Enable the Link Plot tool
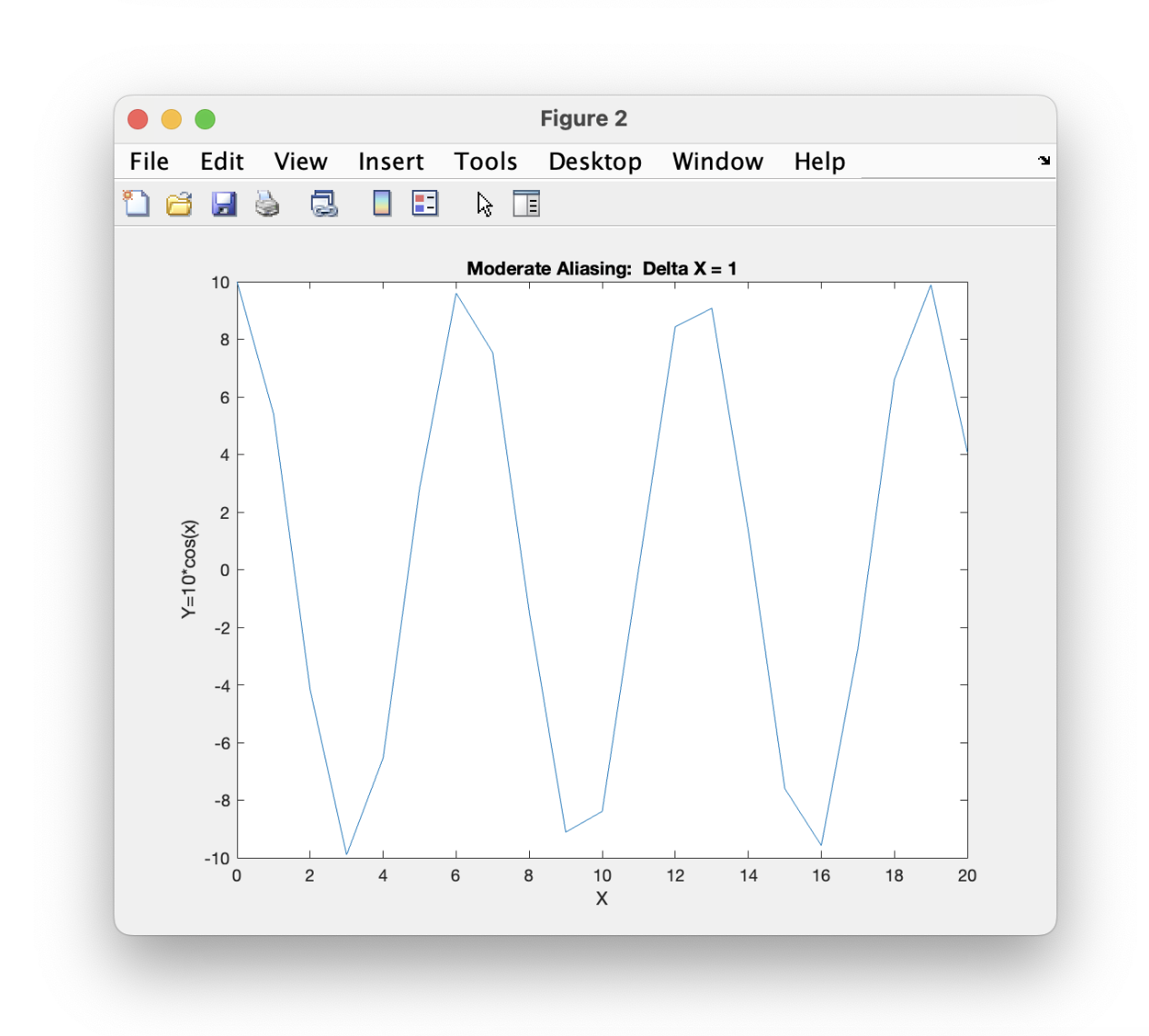 (324, 204)
